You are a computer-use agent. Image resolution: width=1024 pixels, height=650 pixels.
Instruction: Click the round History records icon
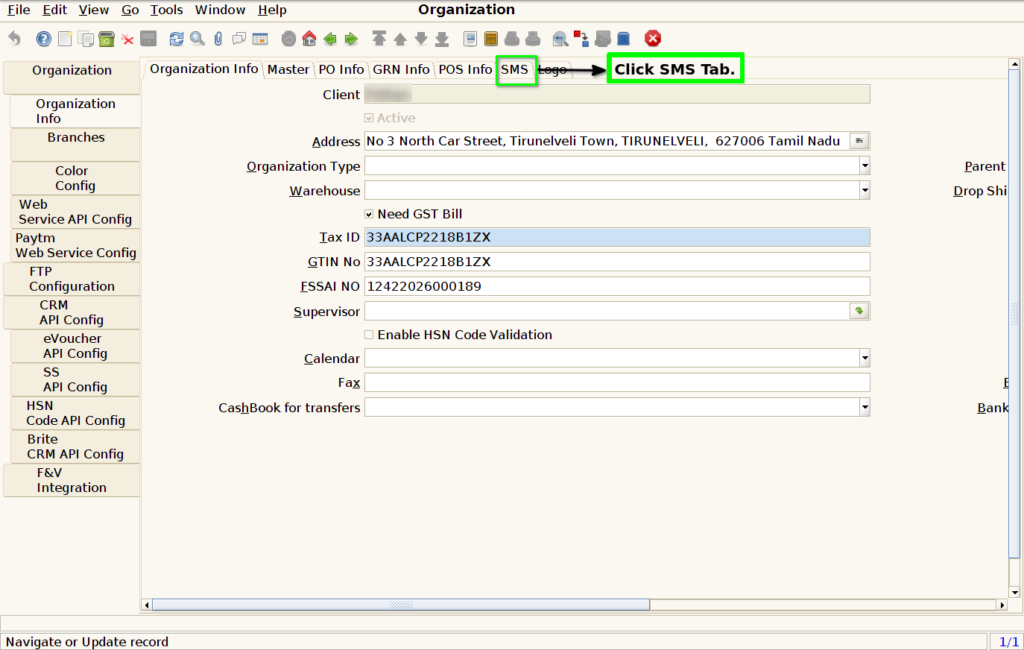click(x=289, y=39)
